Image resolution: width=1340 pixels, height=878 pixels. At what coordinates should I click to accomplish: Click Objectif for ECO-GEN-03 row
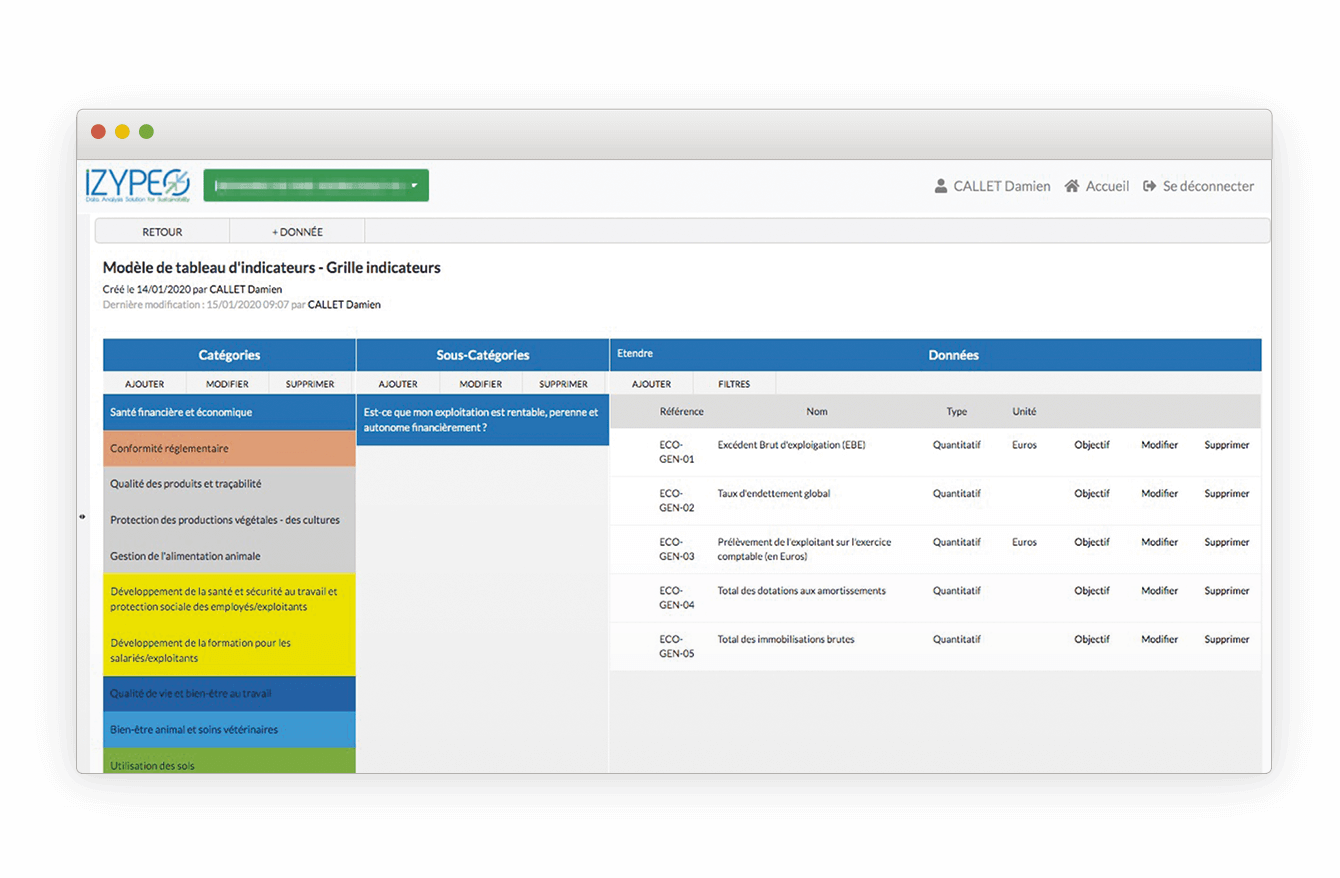tap(1092, 542)
